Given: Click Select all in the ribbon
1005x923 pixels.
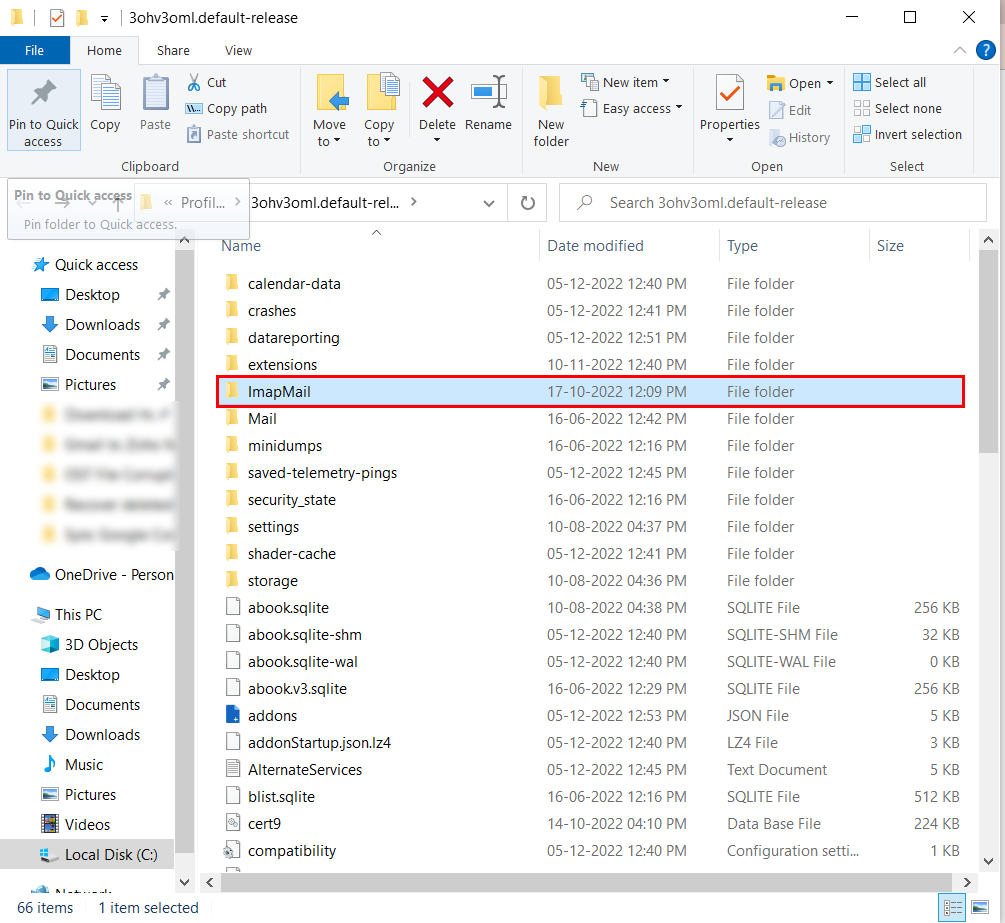Looking at the screenshot, I should point(889,81).
